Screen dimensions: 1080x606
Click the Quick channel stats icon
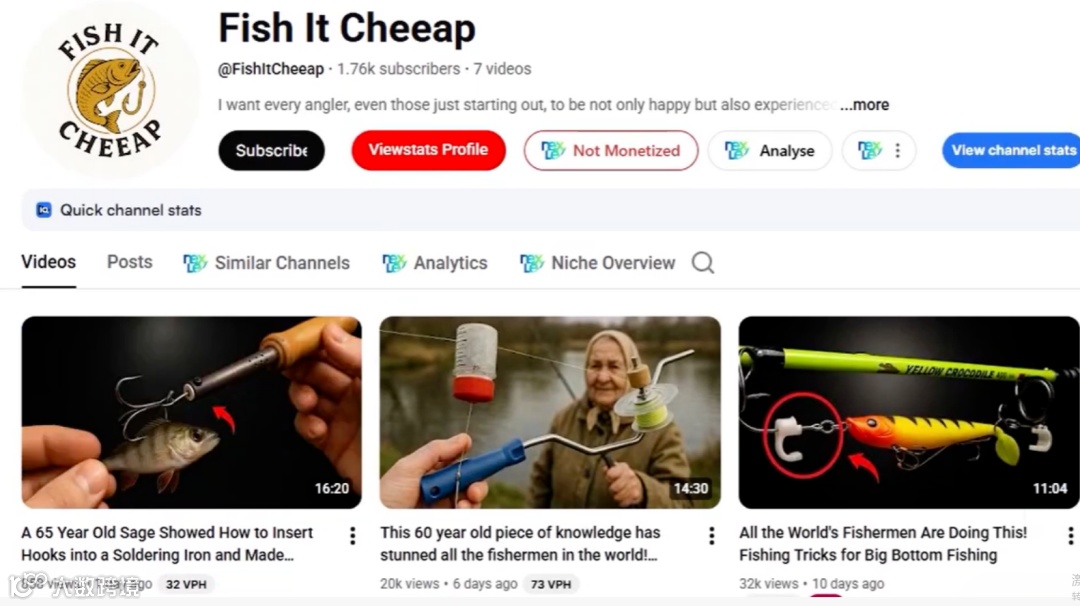[43, 210]
